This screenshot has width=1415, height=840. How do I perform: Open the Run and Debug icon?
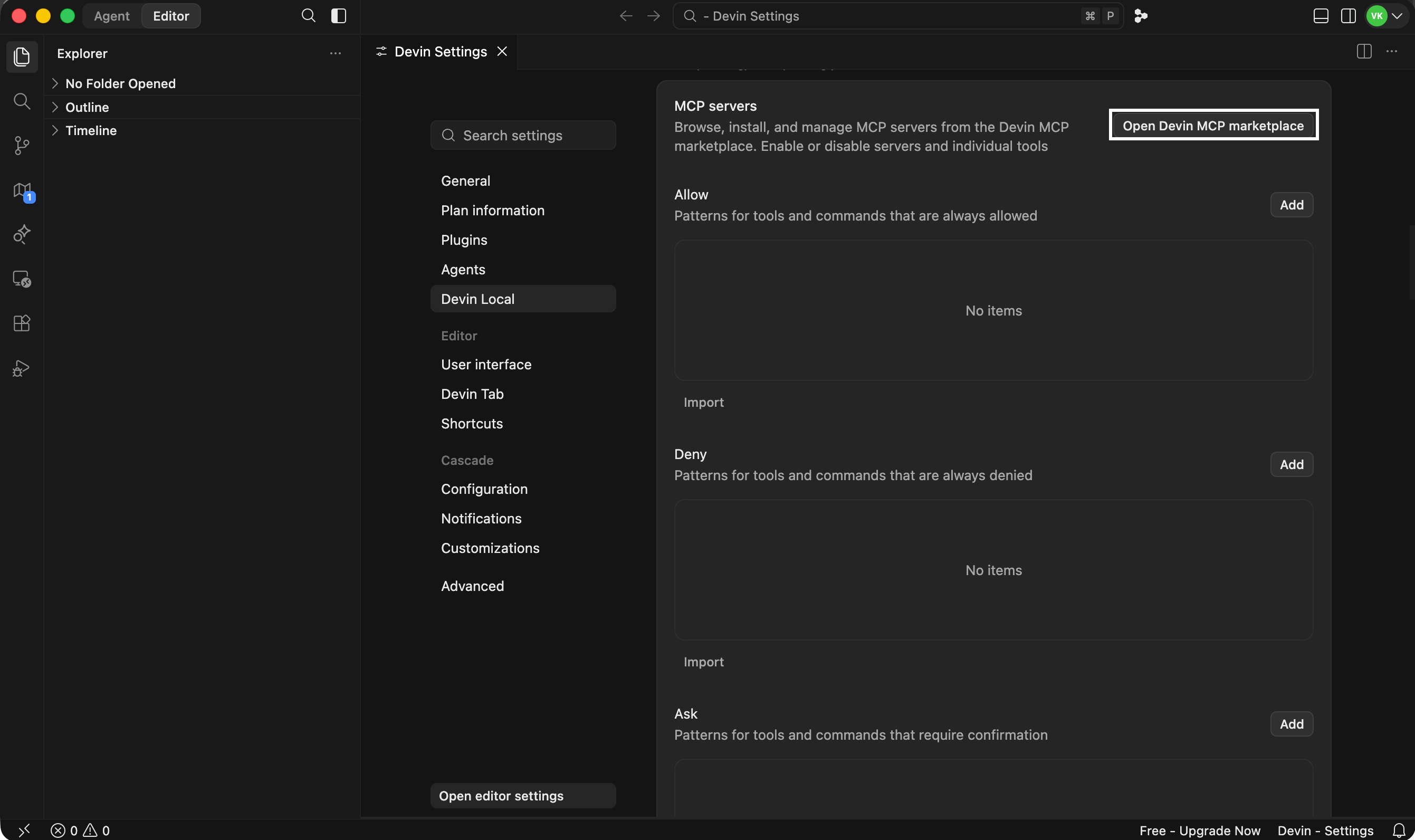point(22,368)
